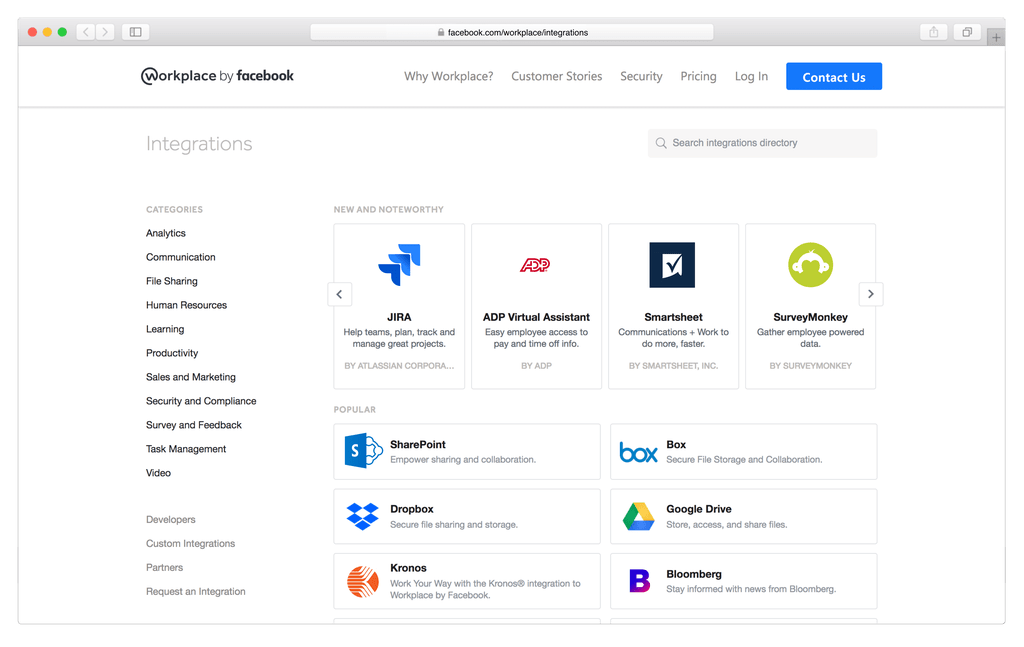The width and height of the screenshot is (1024, 647).
Task: Click the SharePoint logo icon
Action: point(363,450)
